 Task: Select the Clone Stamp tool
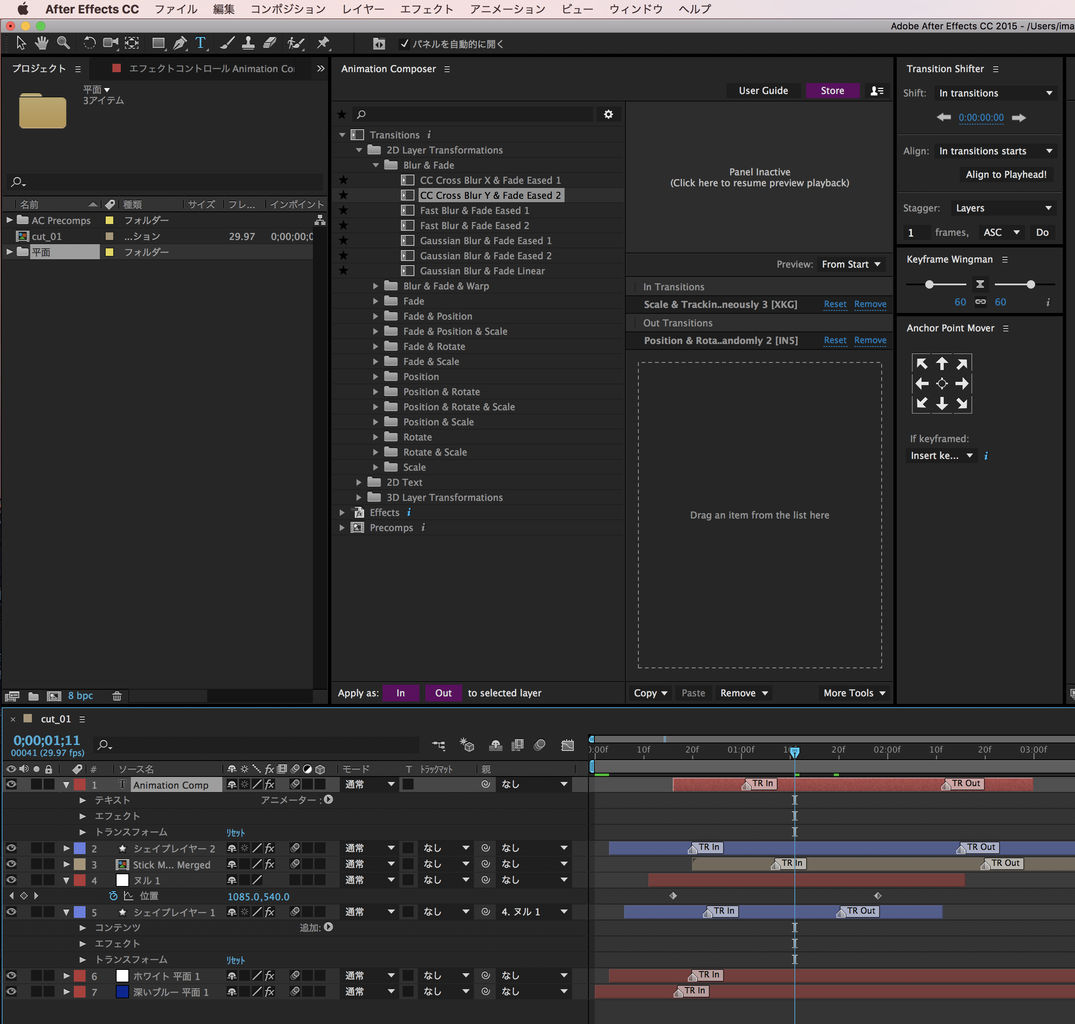pos(248,43)
